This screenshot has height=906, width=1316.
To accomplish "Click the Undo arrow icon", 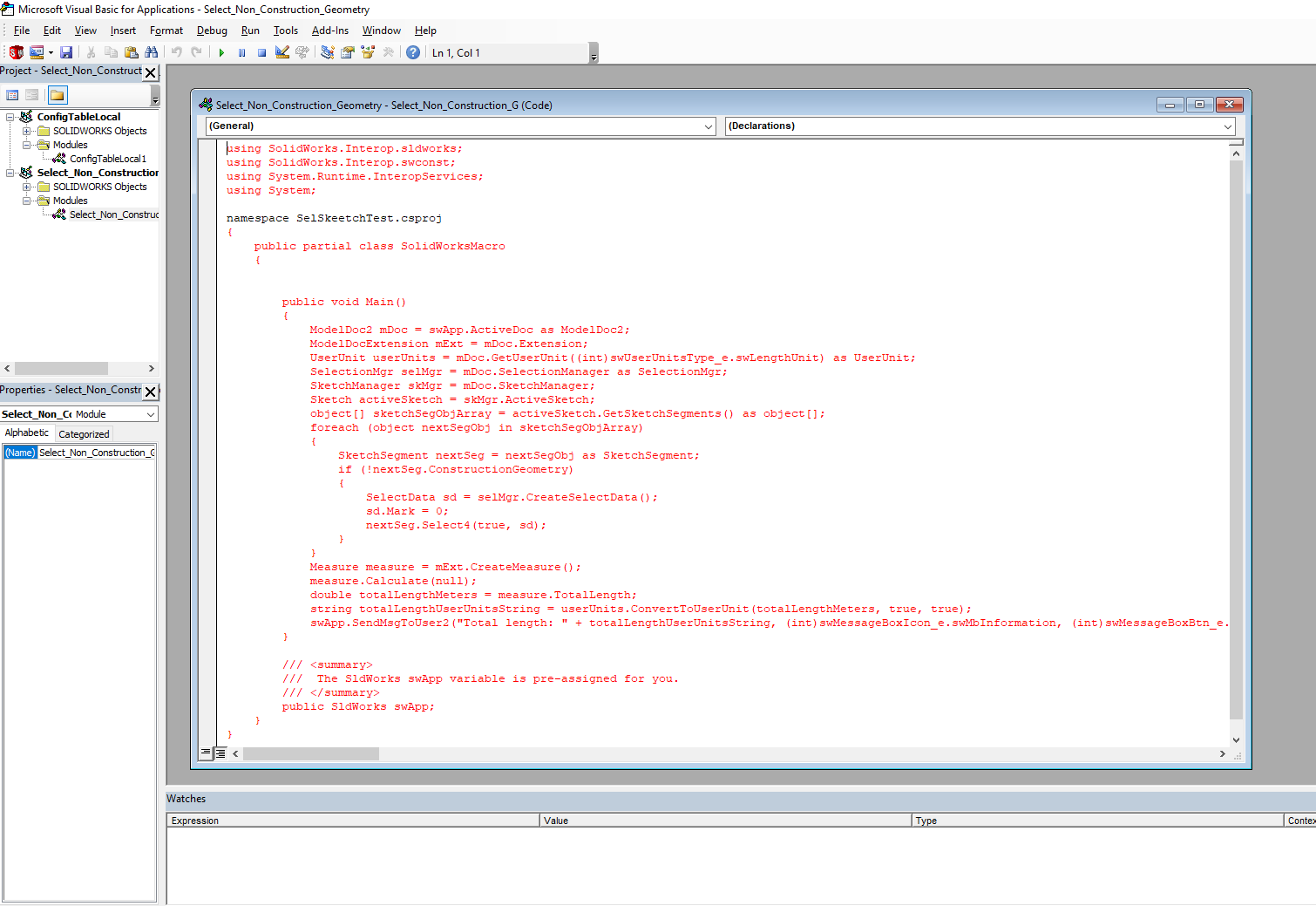I will (177, 52).
